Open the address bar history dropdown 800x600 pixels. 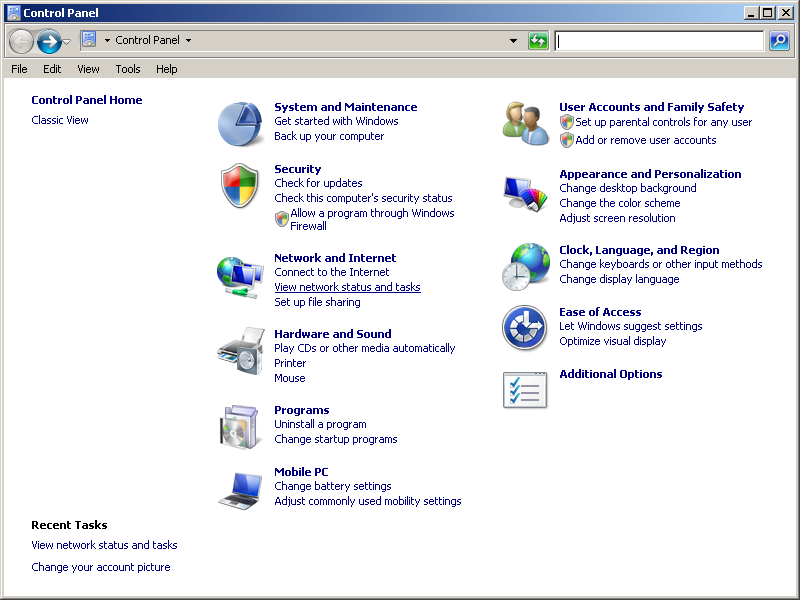(513, 40)
